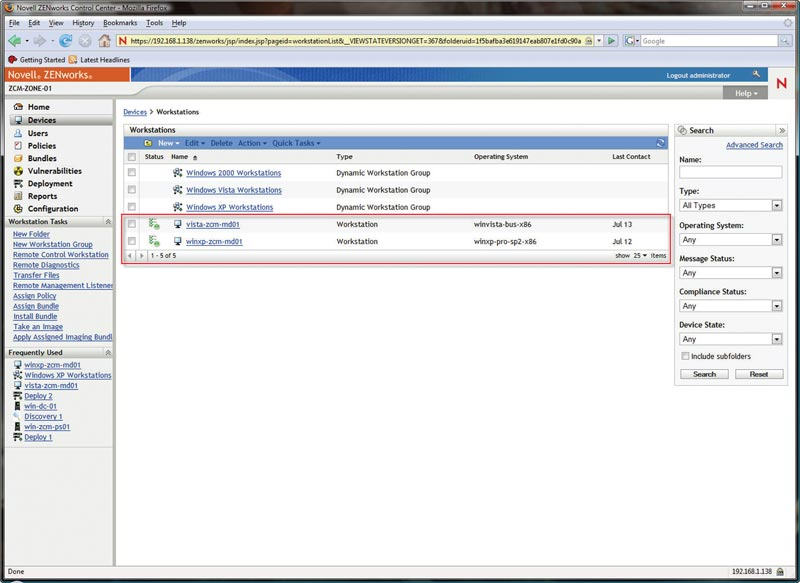Open the Edit dropdown in Workstations toolbar
800x583 pixels.
pos(194,143)
